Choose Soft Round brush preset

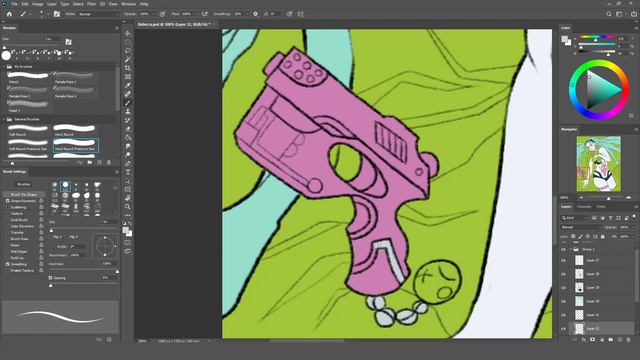click(x=28, y=130)
